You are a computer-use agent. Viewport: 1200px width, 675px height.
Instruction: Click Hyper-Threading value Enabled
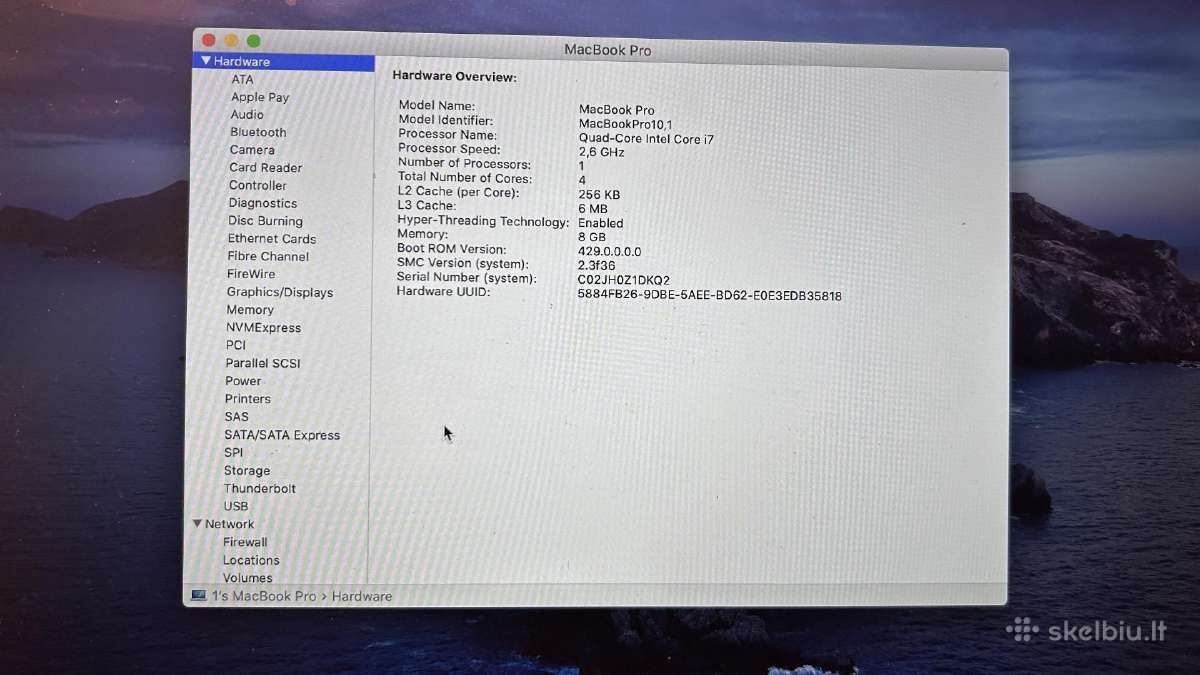tap(601, 223)
